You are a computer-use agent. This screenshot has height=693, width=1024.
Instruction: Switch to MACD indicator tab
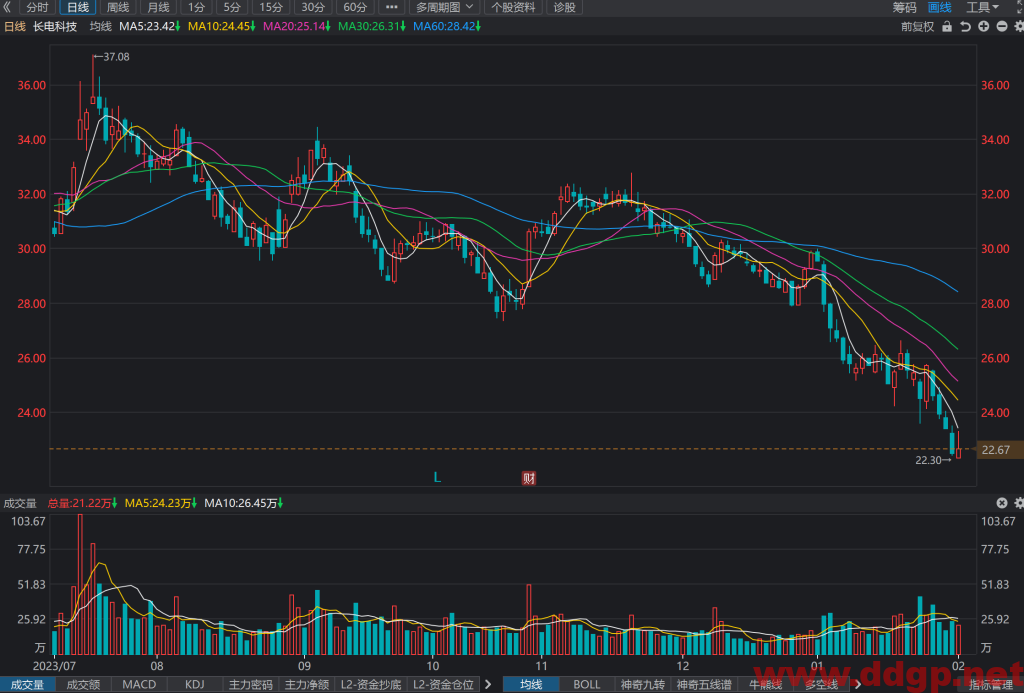pyautogui.click(x=139, y=685)
